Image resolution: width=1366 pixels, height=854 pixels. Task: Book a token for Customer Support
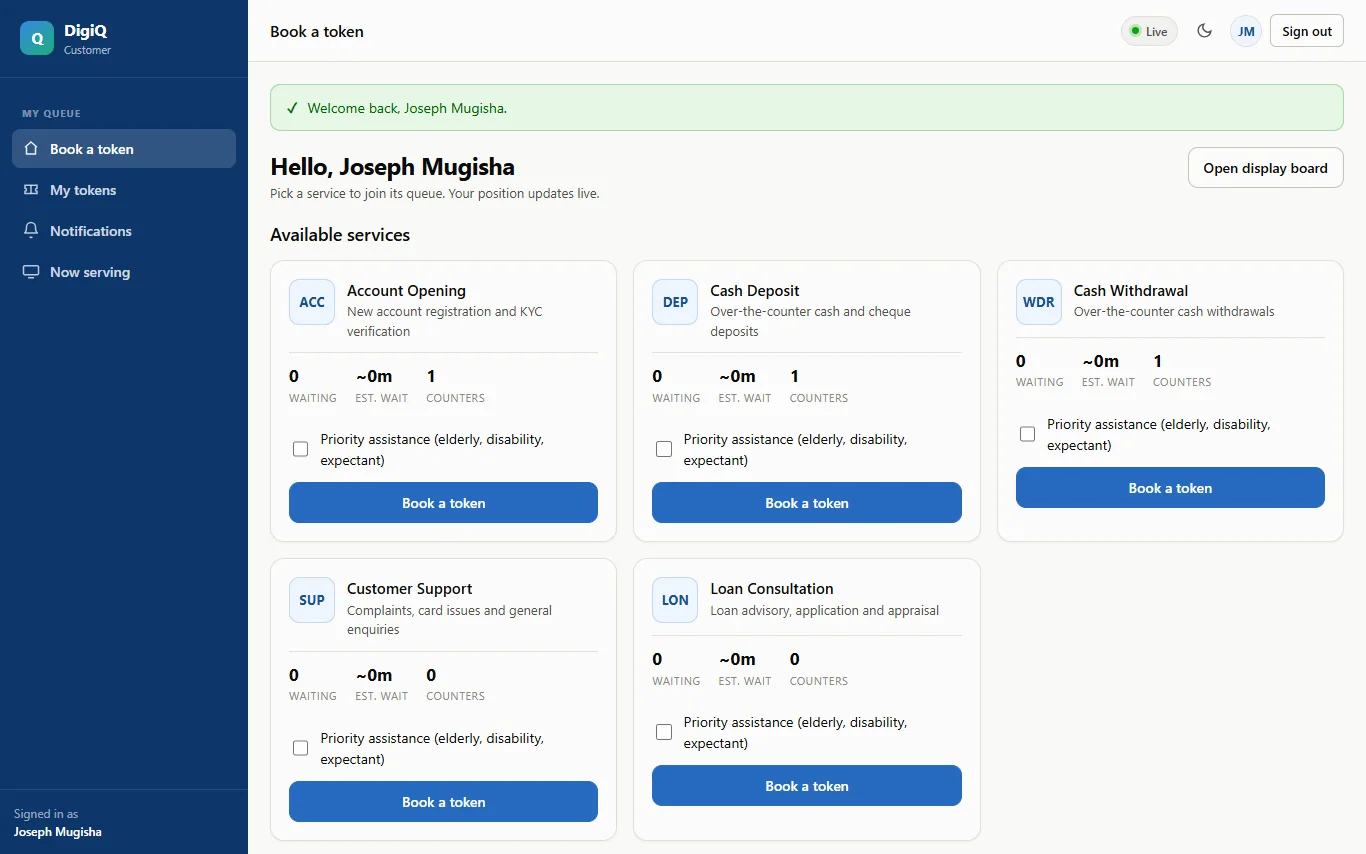443,802
